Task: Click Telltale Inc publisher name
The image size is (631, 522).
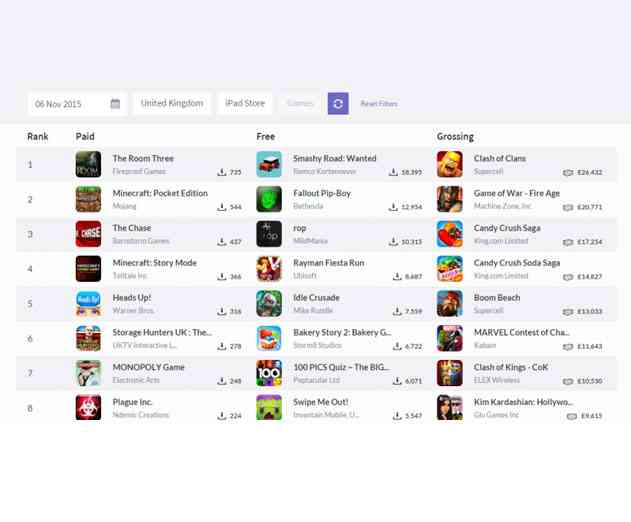Action: click(x=130, y=276)
